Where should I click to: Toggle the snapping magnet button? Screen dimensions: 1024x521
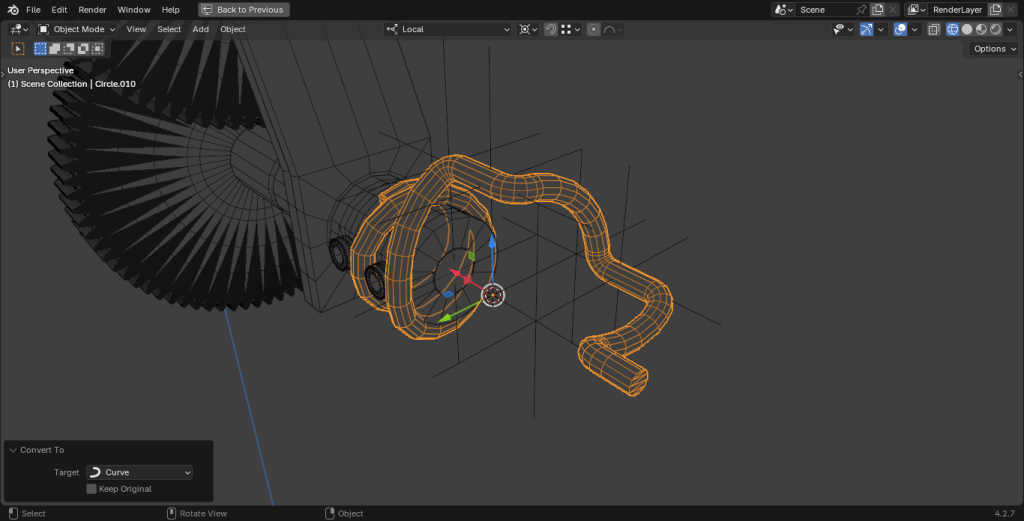click(x=551, y=29)
